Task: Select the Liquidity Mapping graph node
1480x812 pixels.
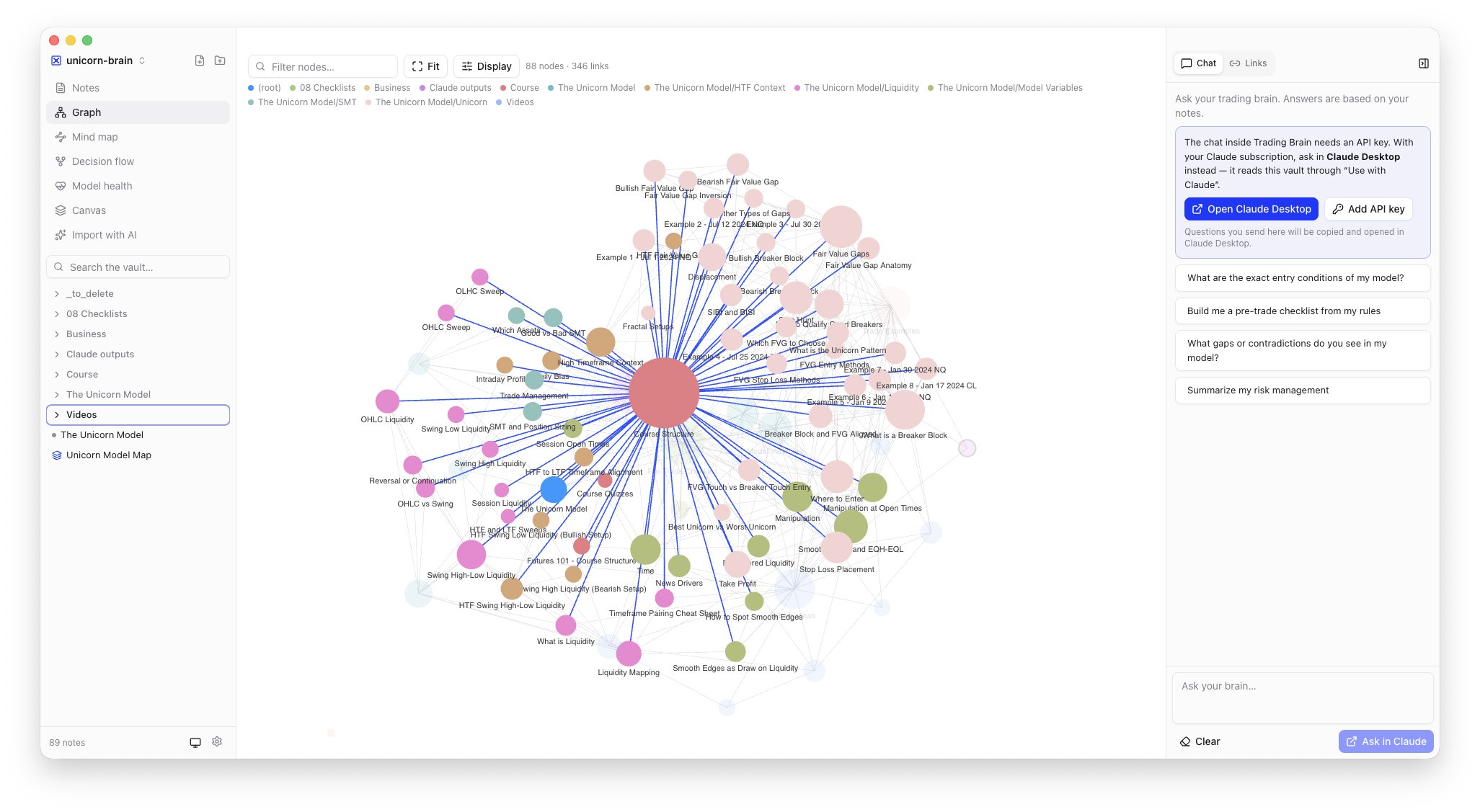Action: pyautogui.click(x=629, y=653)
